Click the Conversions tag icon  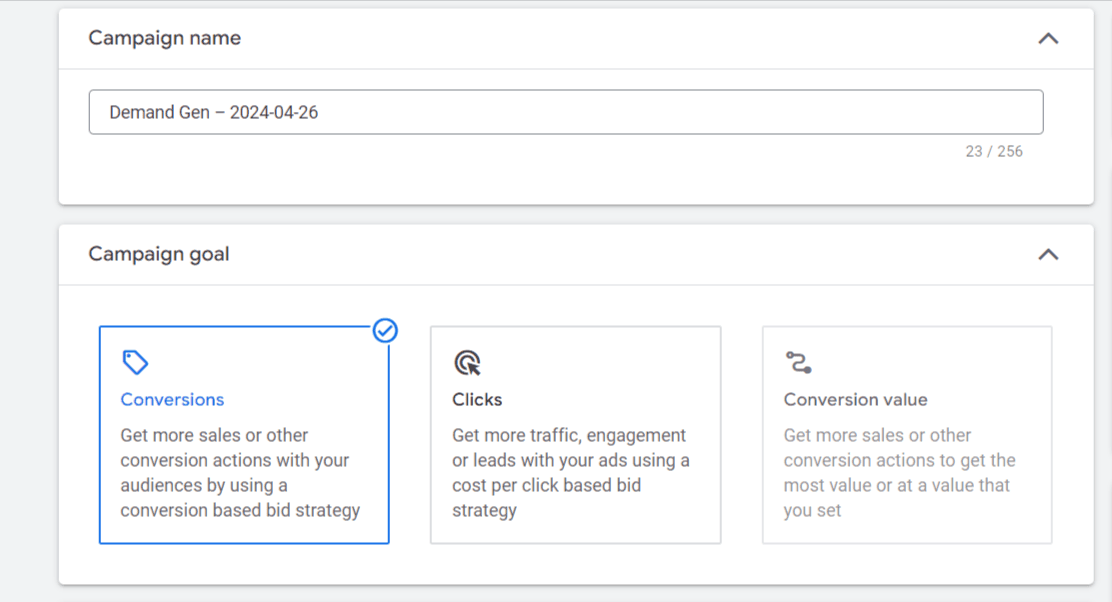coord(135,362)
